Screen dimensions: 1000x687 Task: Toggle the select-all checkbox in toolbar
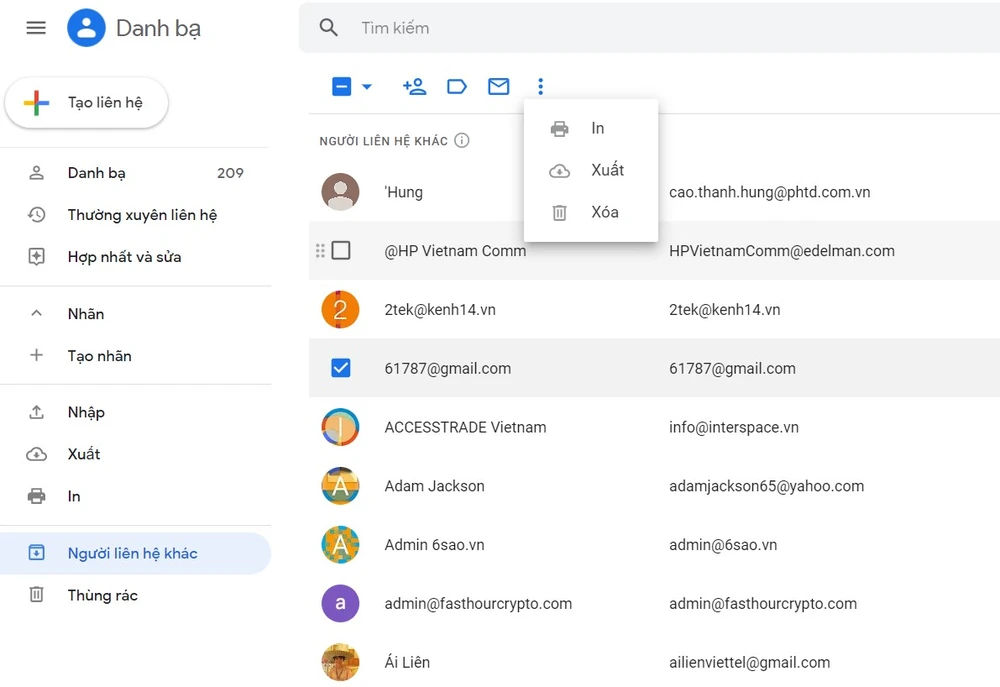[x=339, y=87]
